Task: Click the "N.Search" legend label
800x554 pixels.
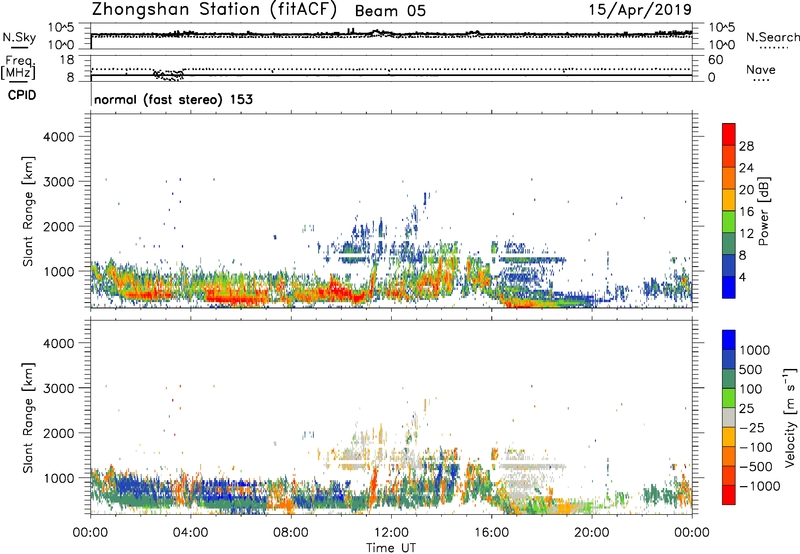Action: tap(772, 37)
